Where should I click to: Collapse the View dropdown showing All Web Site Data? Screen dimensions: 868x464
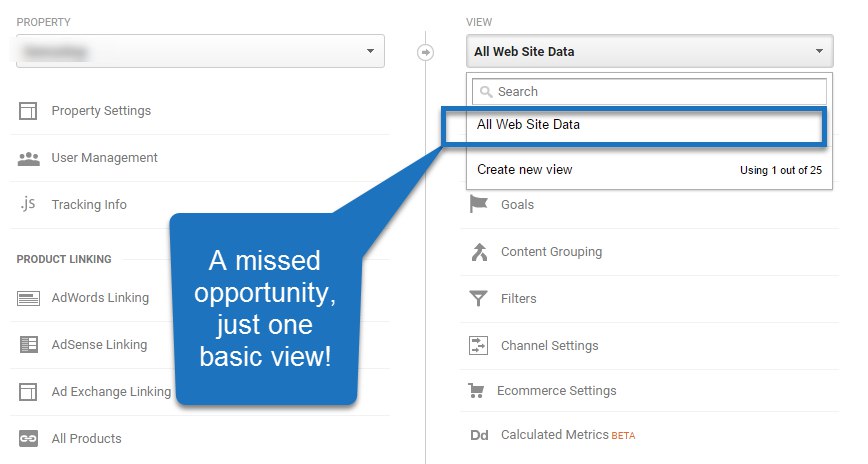(649, 51)
